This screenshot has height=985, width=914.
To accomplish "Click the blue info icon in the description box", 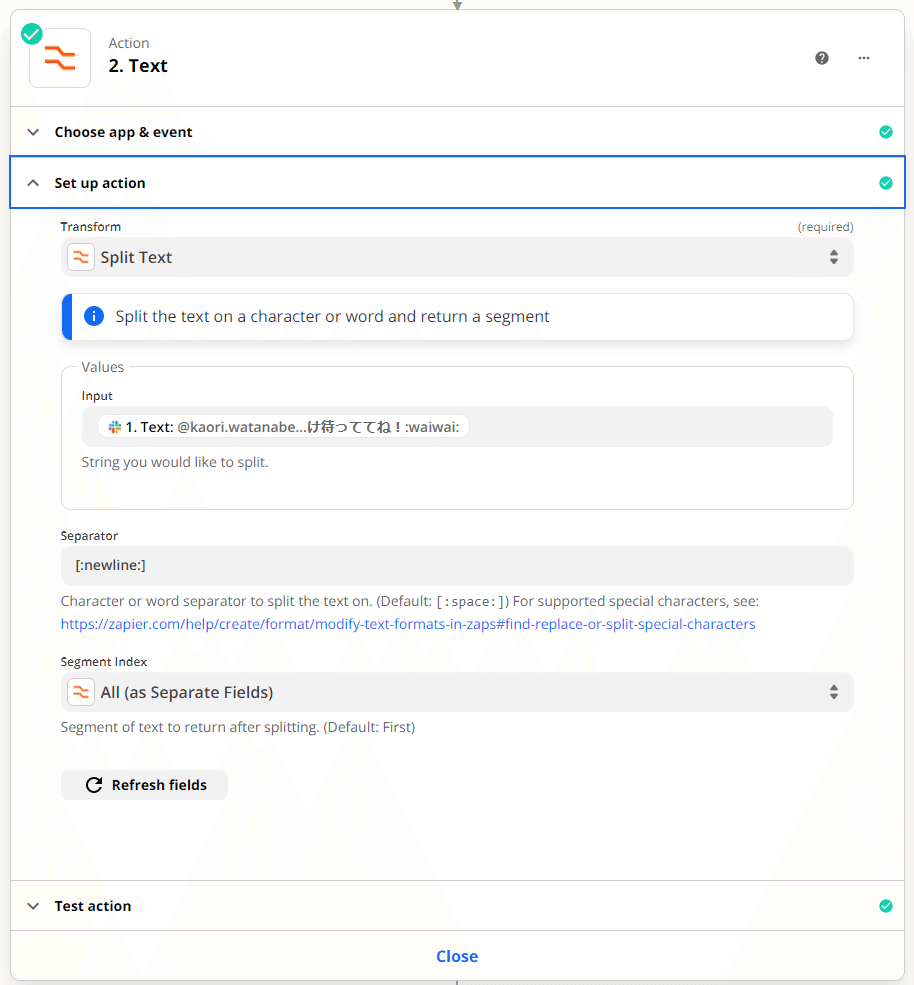I will (94, 316).
